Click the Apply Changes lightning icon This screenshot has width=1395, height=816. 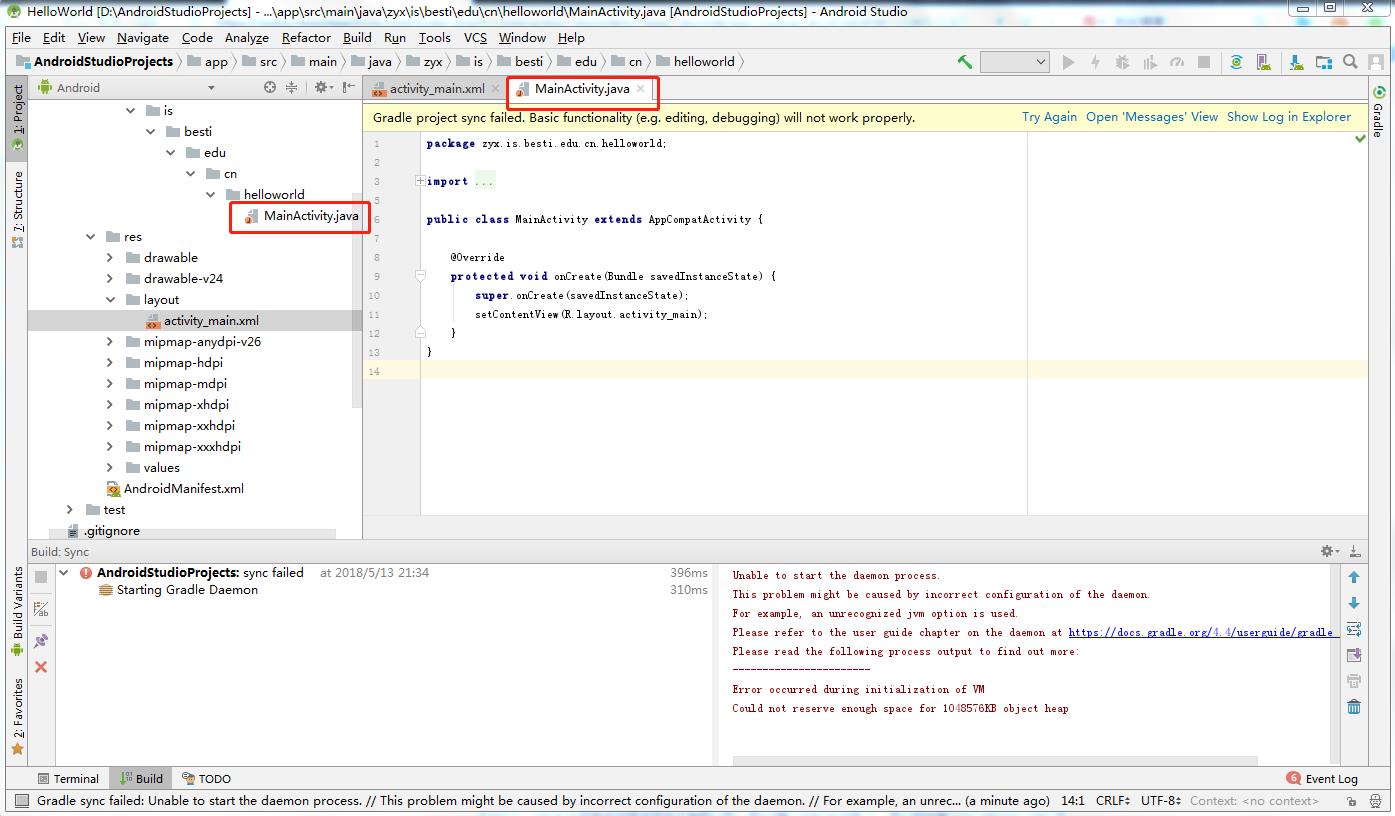point(1095,62)
